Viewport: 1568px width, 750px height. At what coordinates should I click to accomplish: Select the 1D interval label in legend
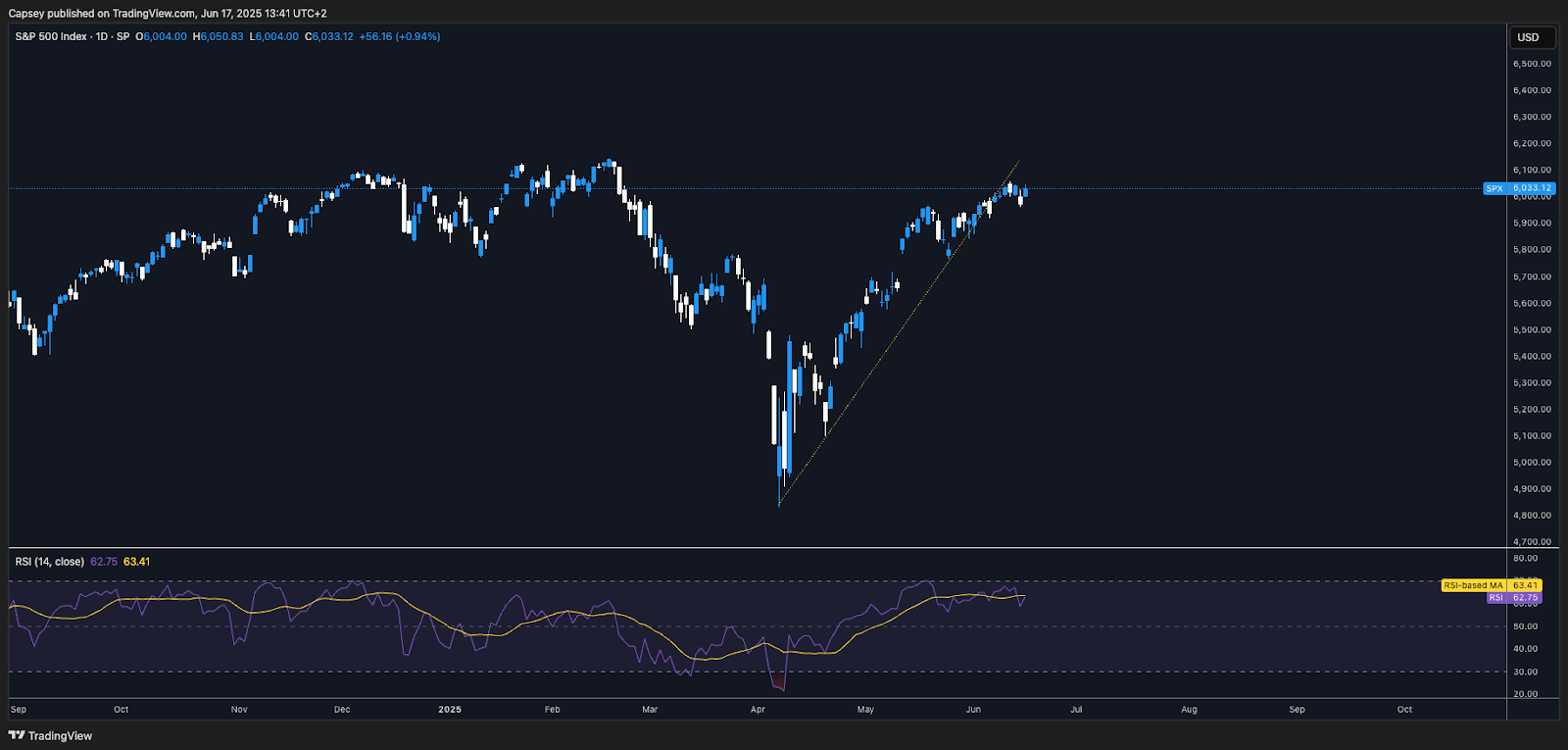101,36
